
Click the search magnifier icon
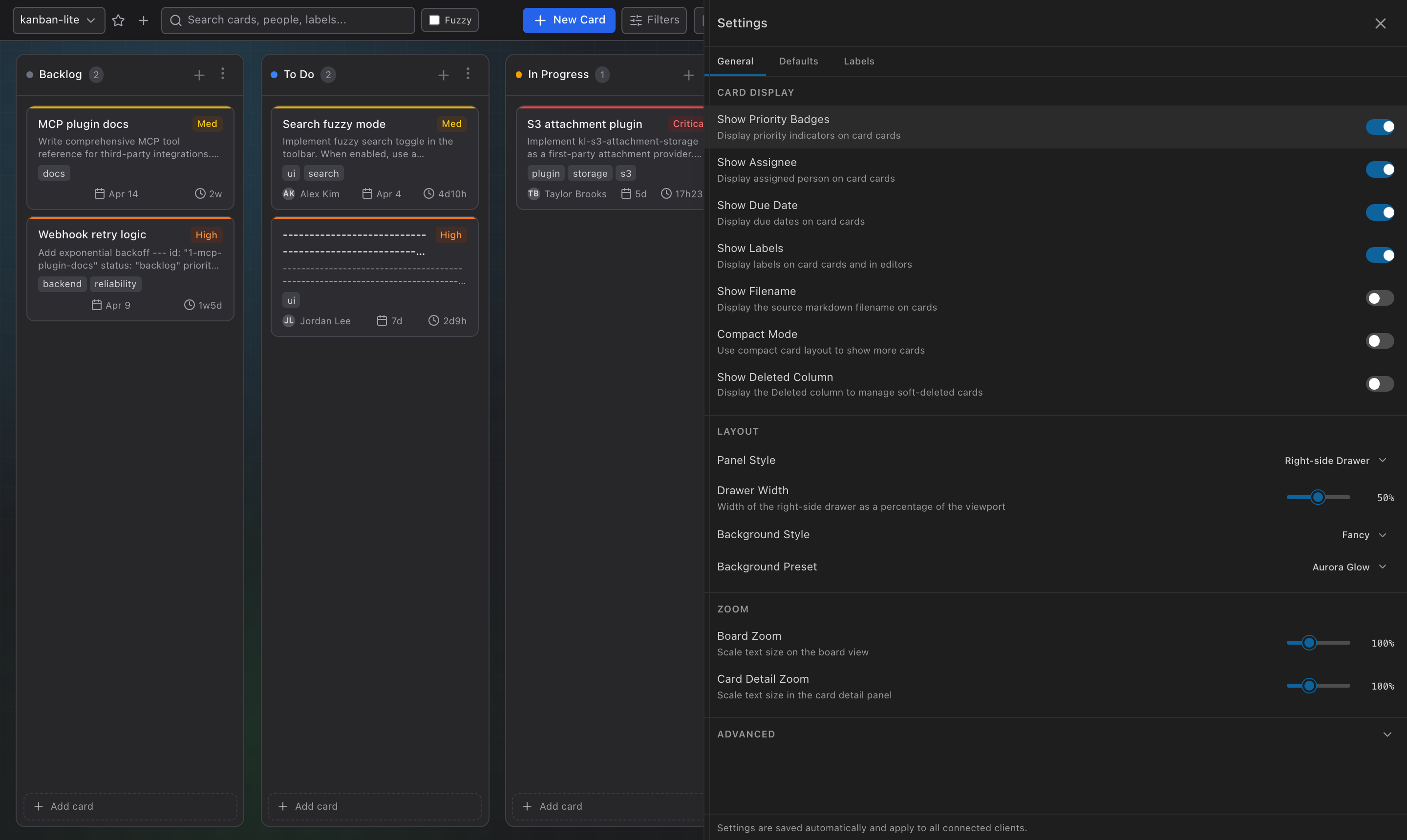click(x=176, y=20)
